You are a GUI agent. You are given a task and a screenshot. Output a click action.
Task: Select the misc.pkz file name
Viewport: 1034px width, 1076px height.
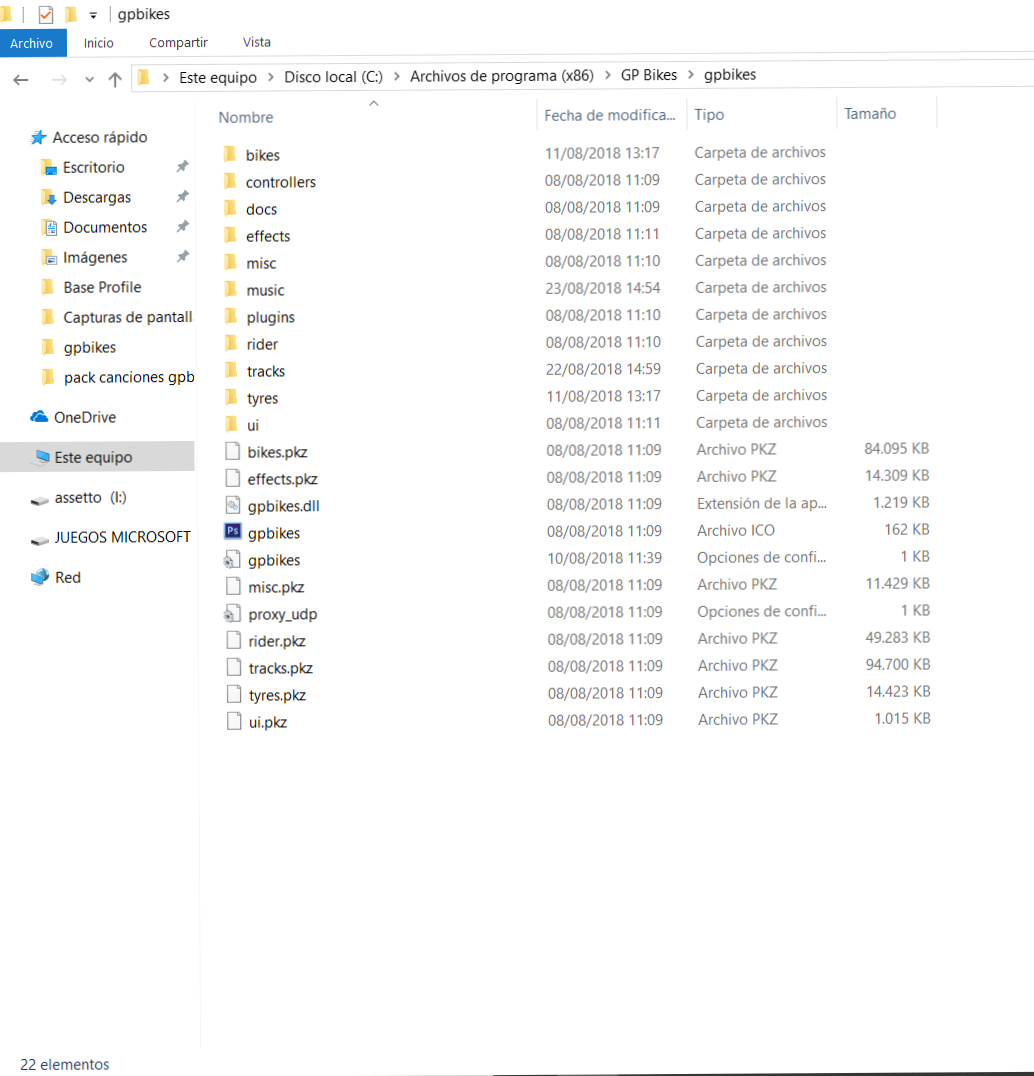276,587
